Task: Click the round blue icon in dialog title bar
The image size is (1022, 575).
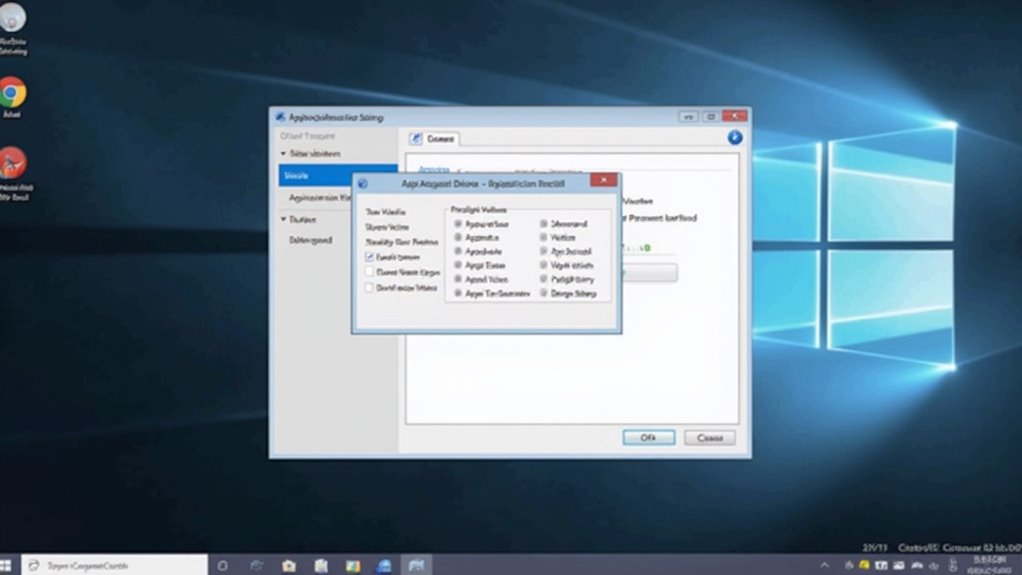Action: [x=362, y=184]
